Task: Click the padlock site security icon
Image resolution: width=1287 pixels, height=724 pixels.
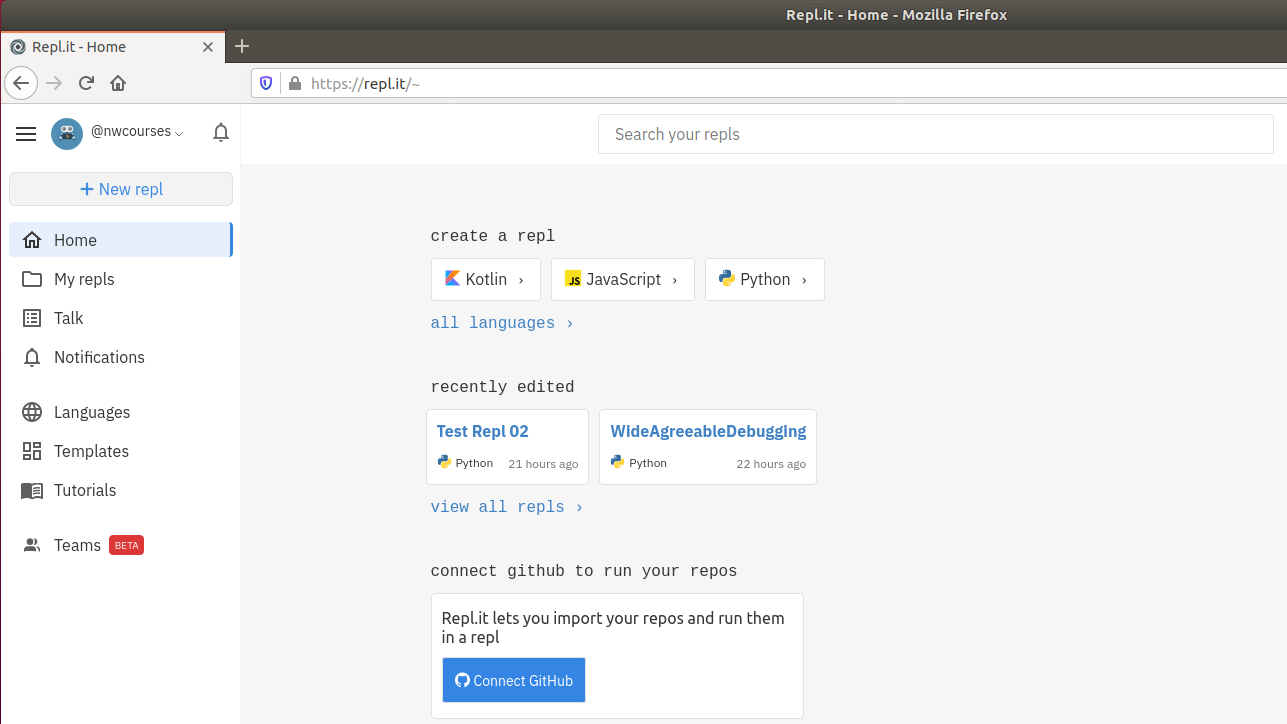Action: coord(294,84)
